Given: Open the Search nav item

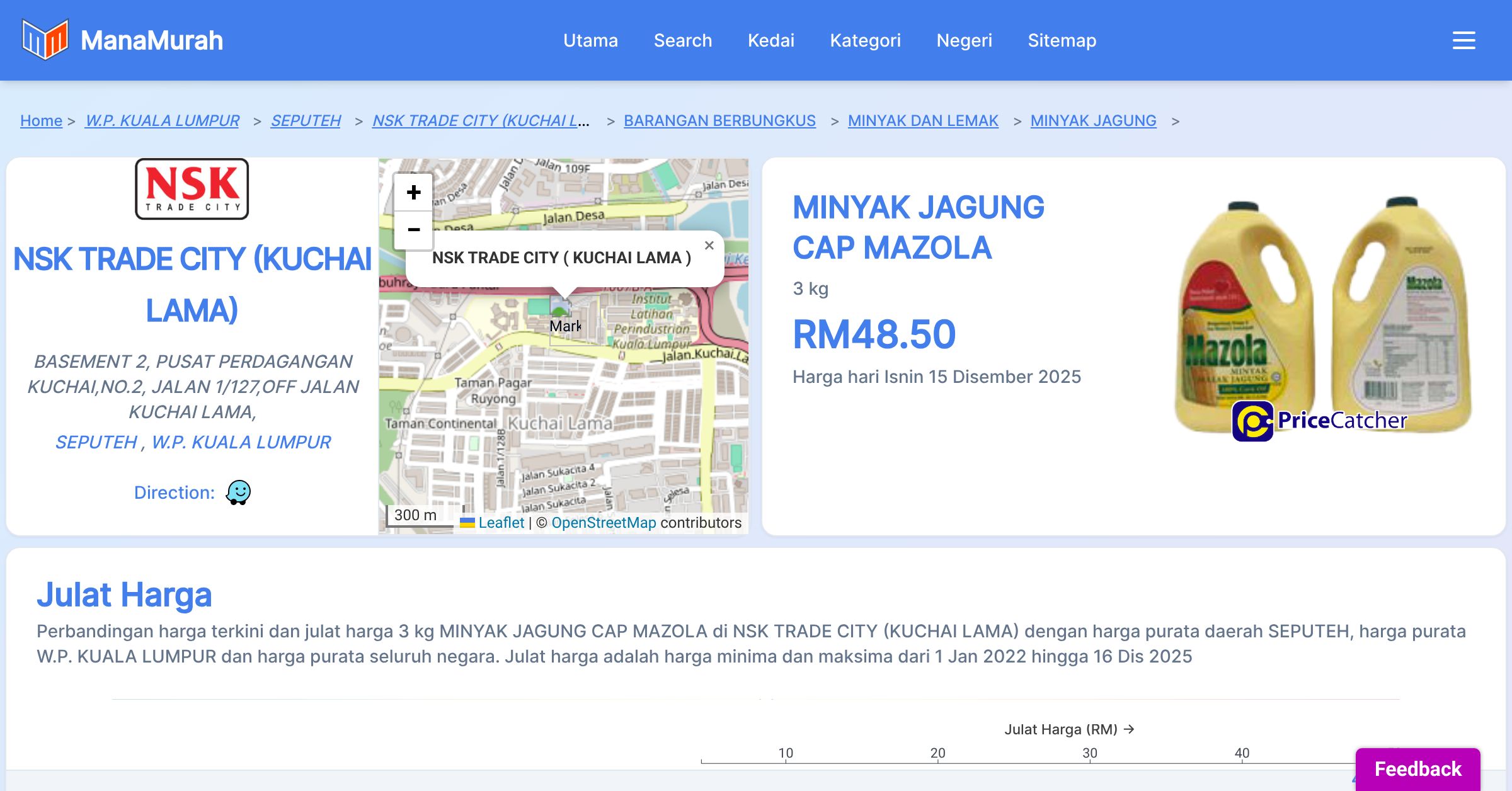Looking at the screenshot, I should [683, 40].
